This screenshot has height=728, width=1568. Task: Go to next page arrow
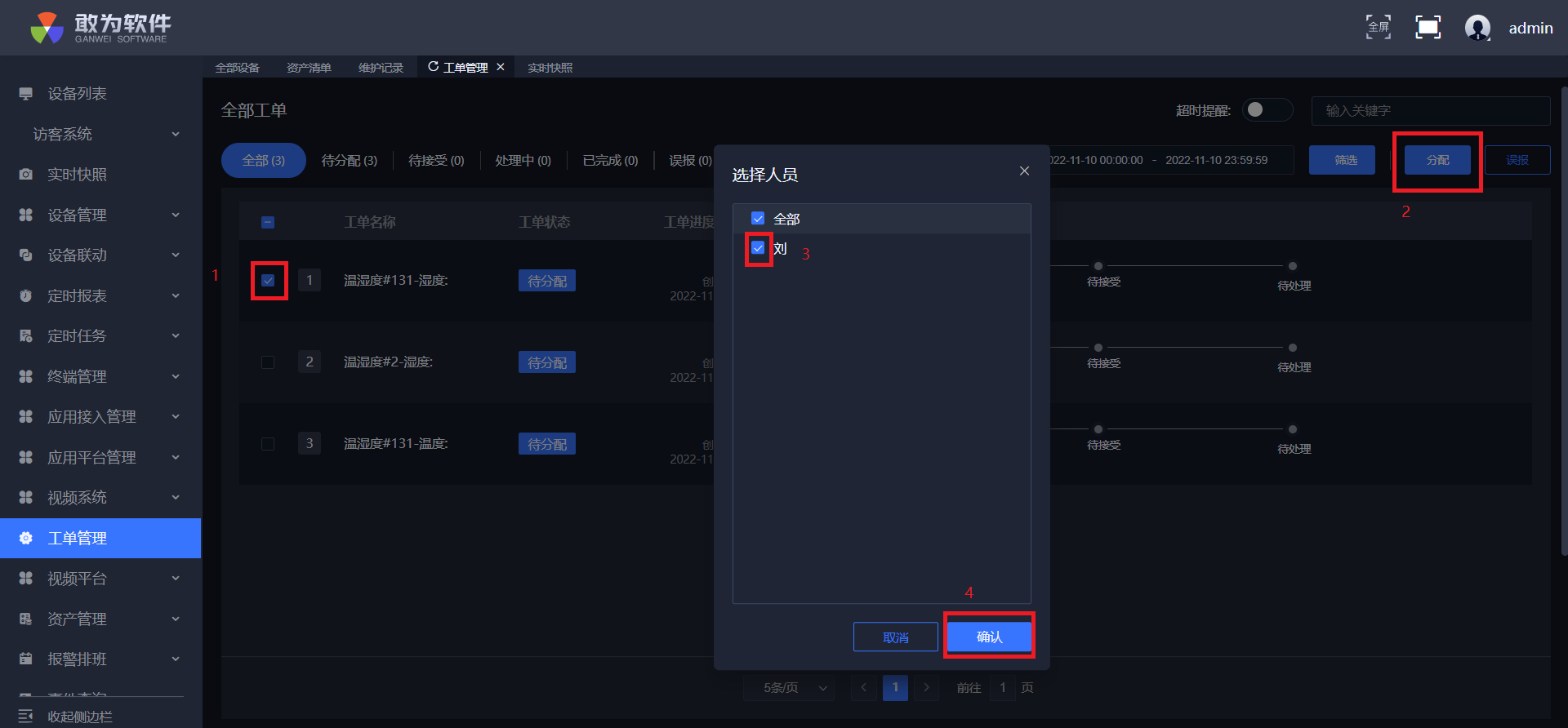click(926, 688)
